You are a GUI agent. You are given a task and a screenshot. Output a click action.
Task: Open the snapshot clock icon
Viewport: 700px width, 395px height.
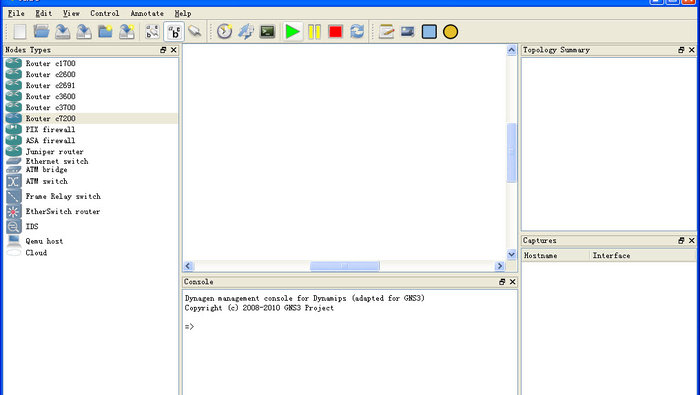point(225,32)
